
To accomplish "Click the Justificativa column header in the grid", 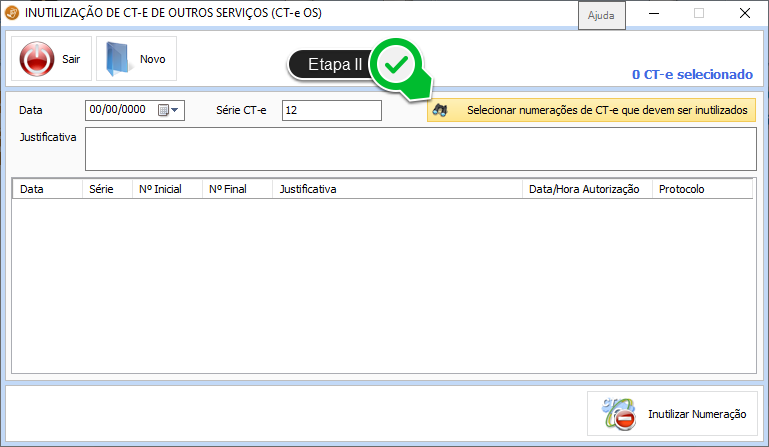I will [396, 189].
